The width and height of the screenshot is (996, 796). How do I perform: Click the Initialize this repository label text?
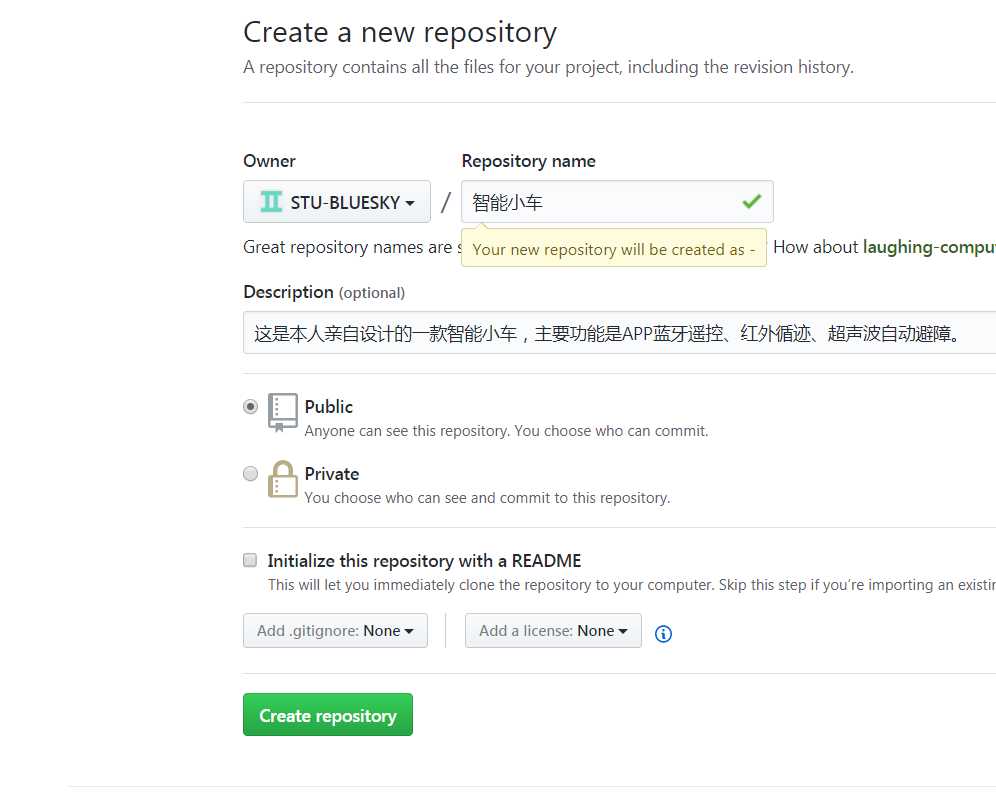[x=424, y=561]
